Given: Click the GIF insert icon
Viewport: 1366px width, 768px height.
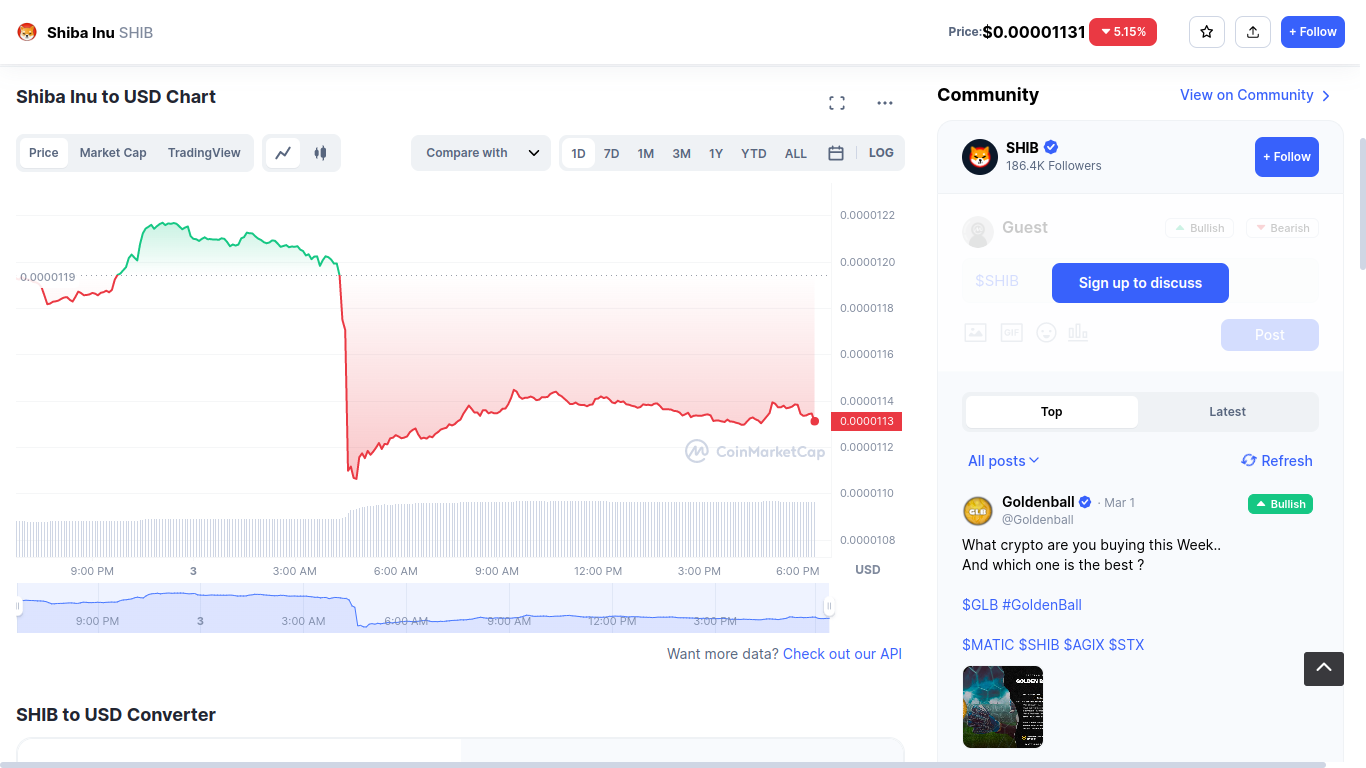Looking at the screenshot, I should pos(1012,333).
